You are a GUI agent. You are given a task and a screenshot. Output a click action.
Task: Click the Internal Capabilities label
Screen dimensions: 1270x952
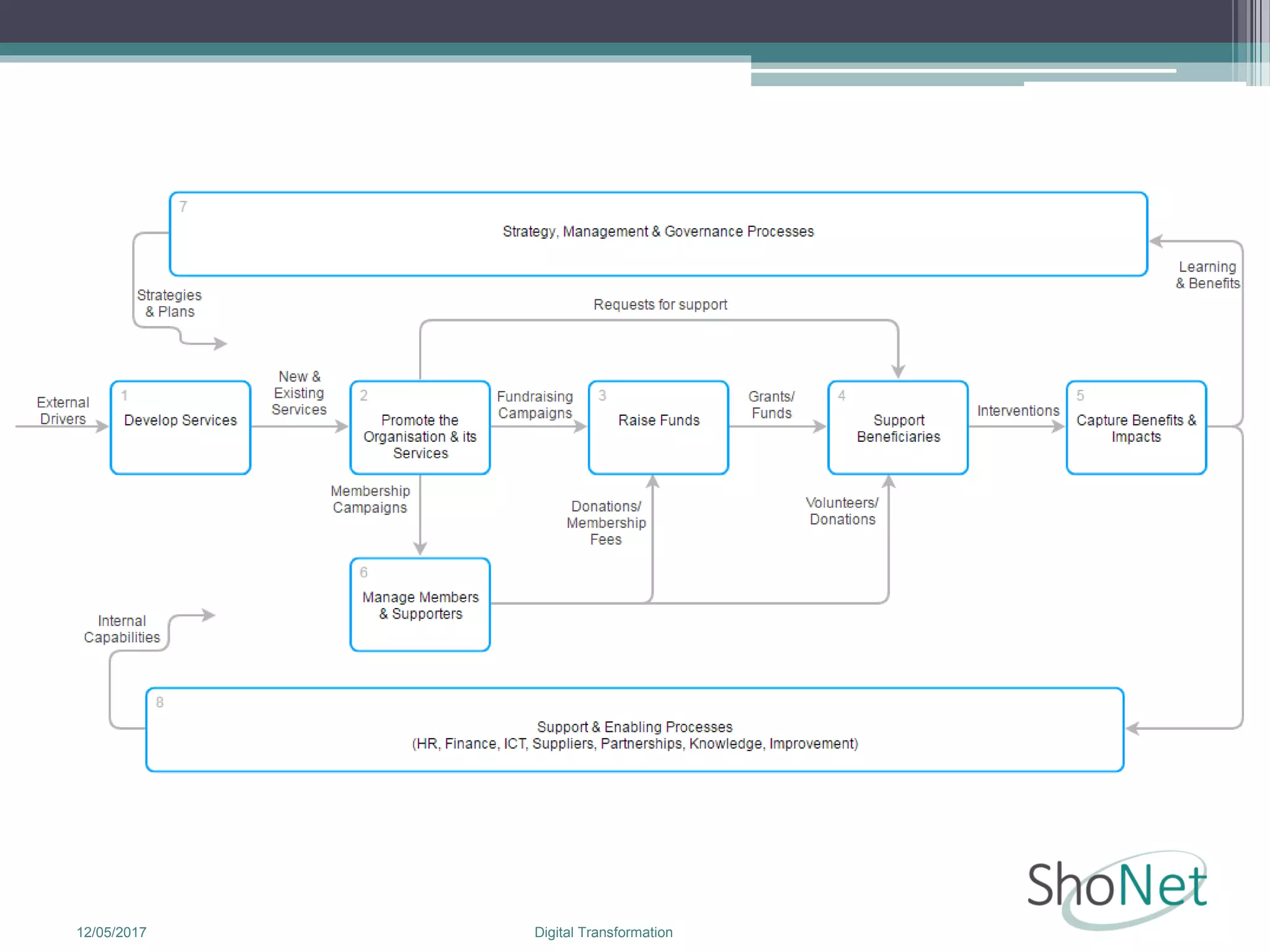click(122, 629)
